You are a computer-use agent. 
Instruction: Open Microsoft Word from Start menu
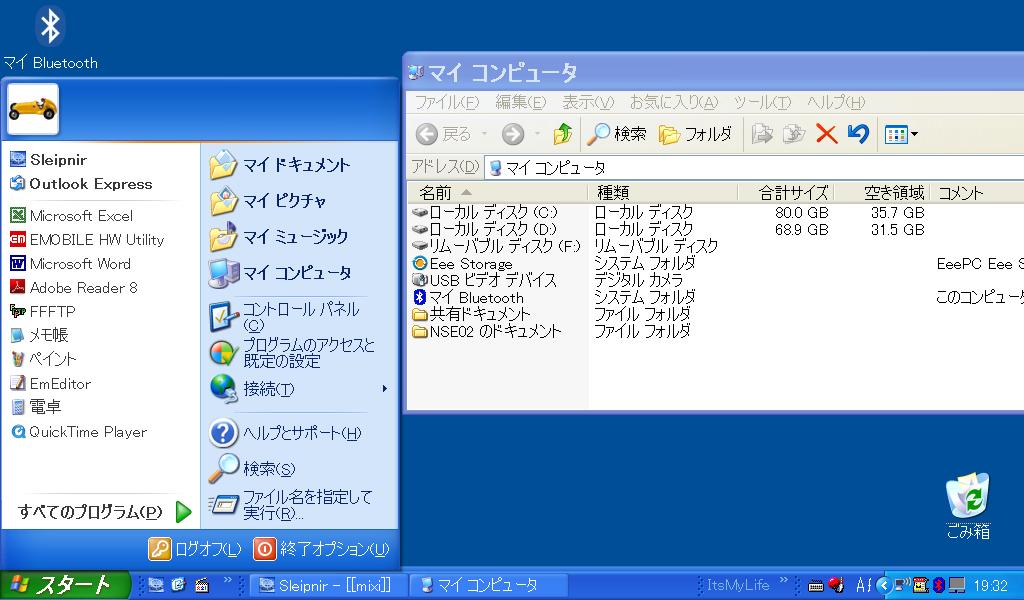coord(71,264)
